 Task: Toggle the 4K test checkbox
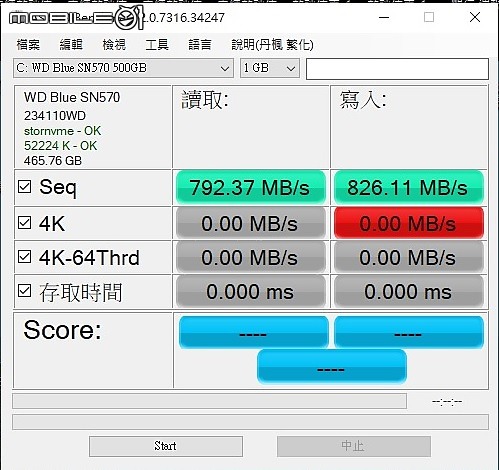coord(25,223)
